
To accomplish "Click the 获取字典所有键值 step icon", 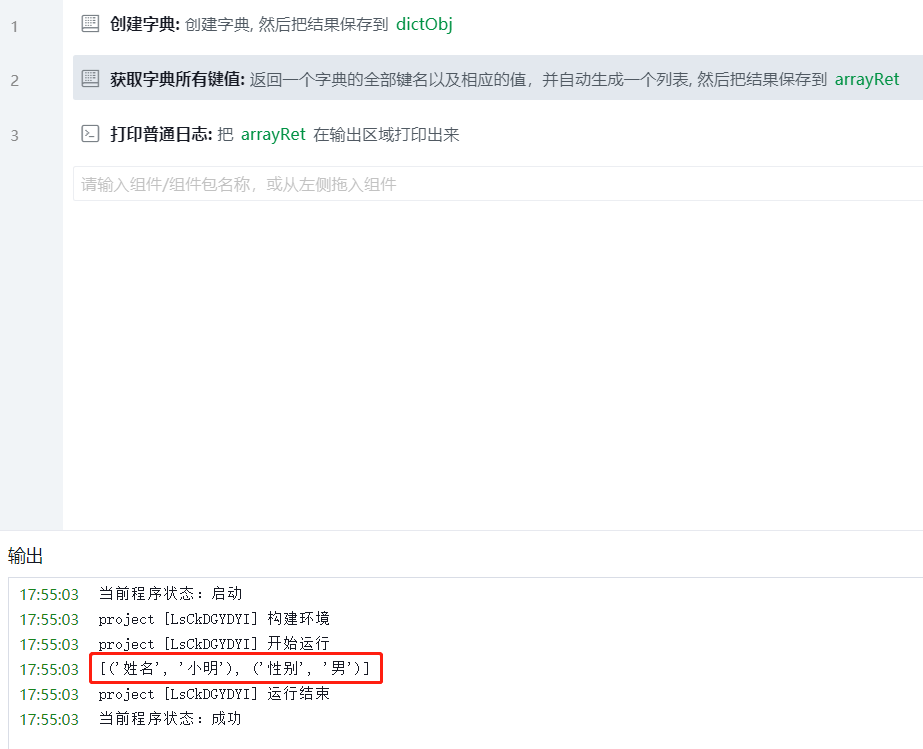I will coord(90,78).
